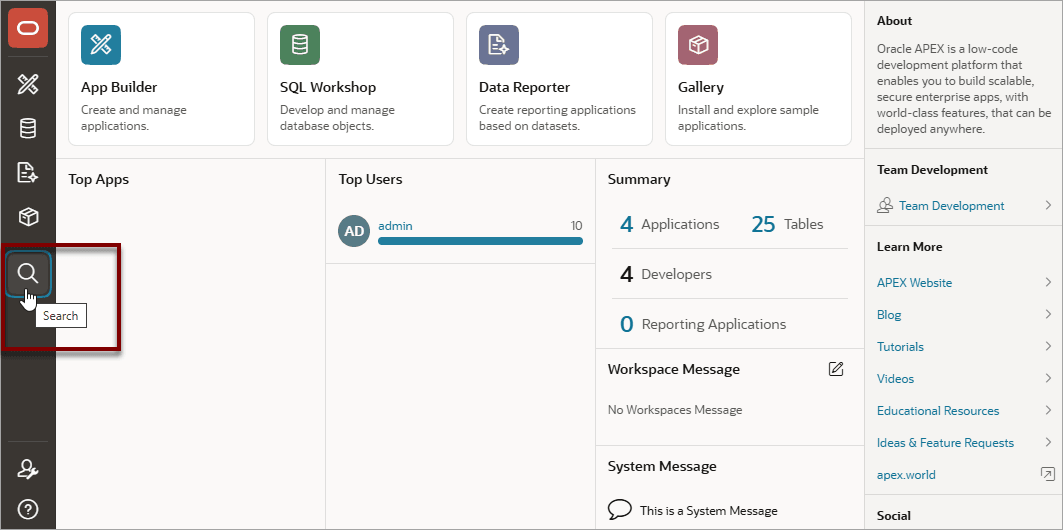Click the external link icon beside apex.world
Screen dimensions: 1063x530
tap(1047, 474)
